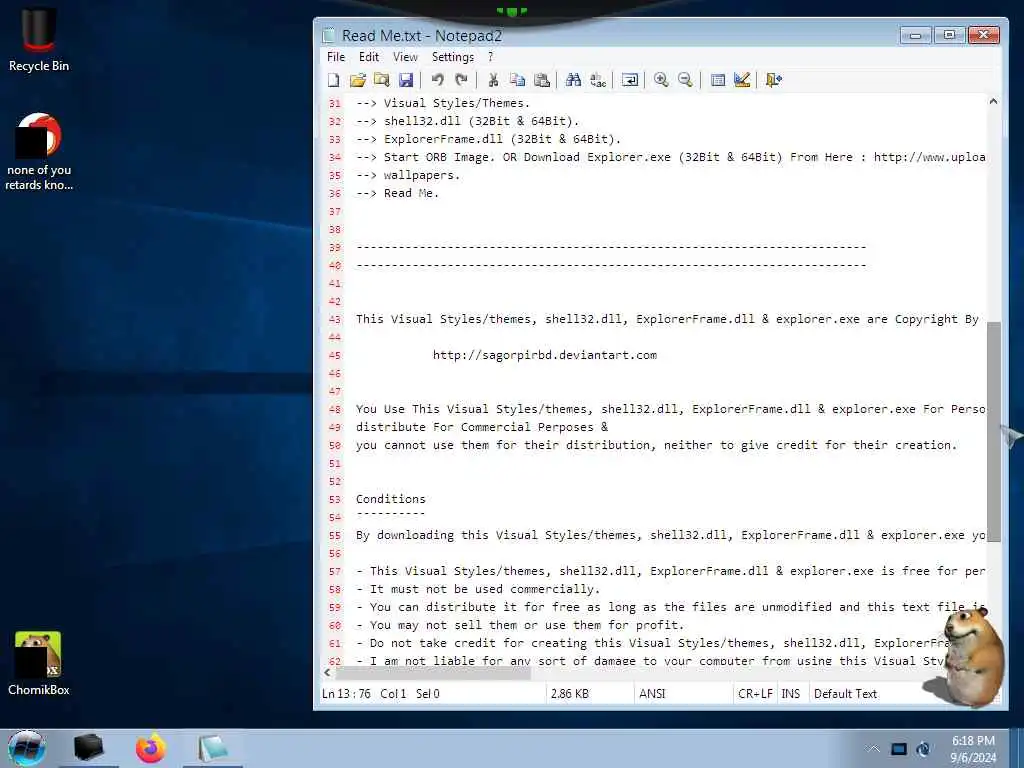1024x768 pixels.
Task: Click the Notepad2 taskbar button
Action: [213, 748]
